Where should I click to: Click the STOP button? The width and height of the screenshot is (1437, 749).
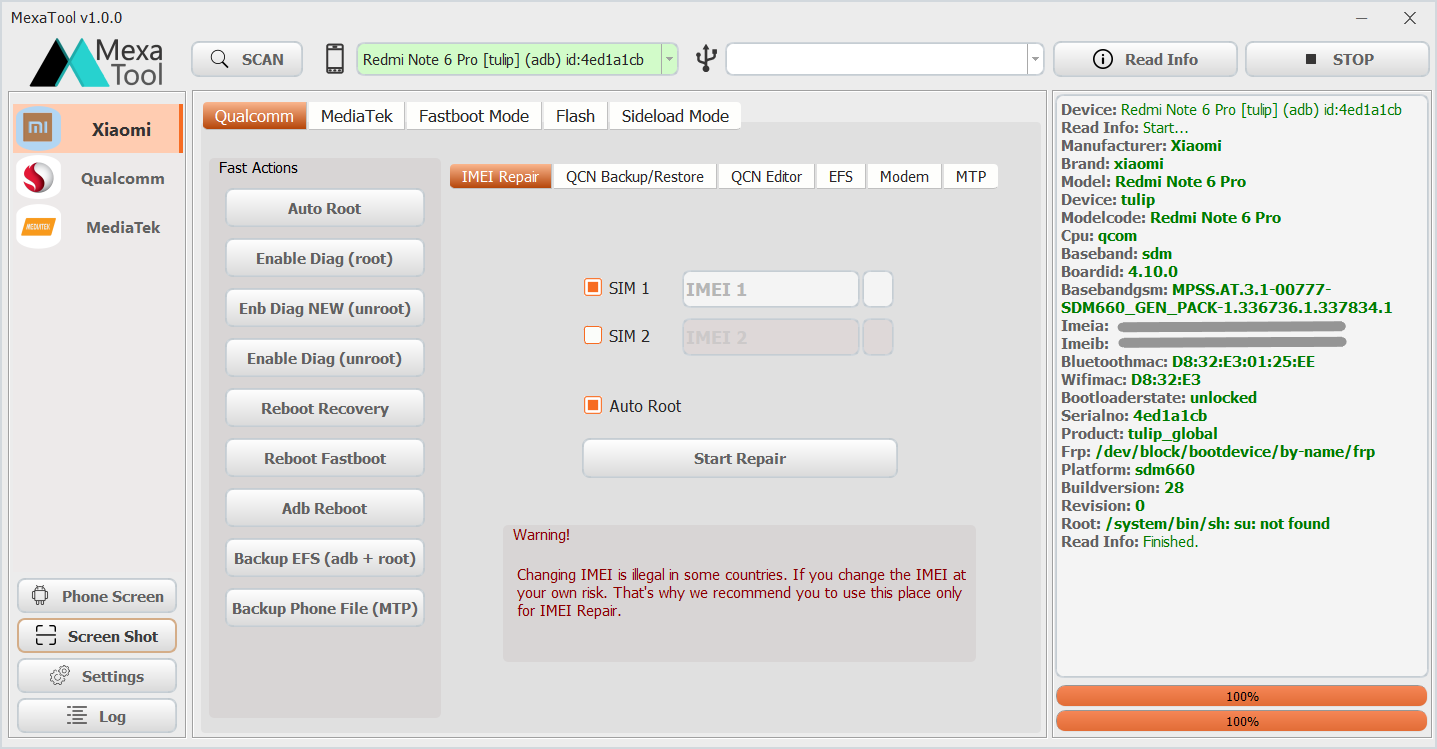1337,59
